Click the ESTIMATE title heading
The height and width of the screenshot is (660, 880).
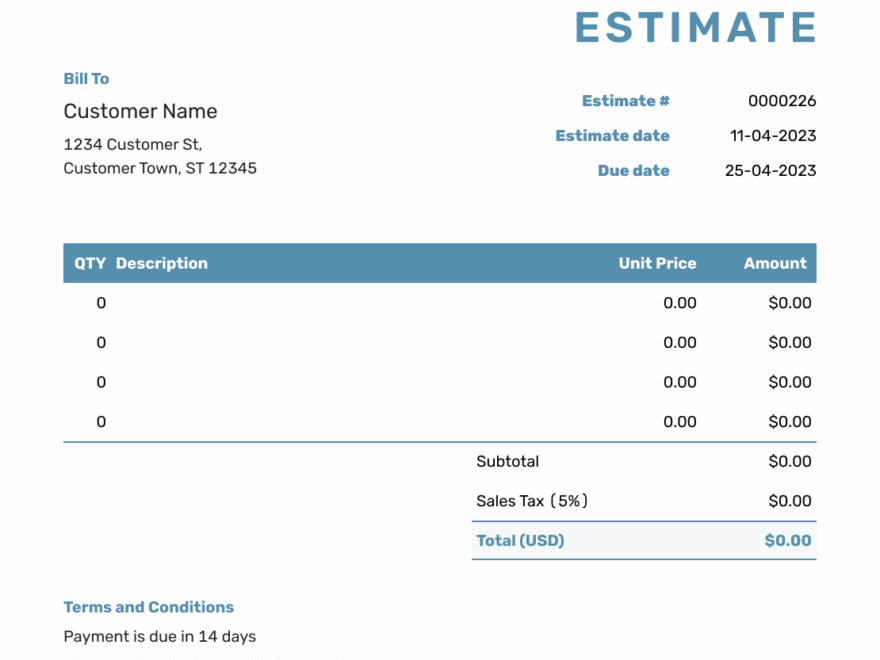coord(695,27)
